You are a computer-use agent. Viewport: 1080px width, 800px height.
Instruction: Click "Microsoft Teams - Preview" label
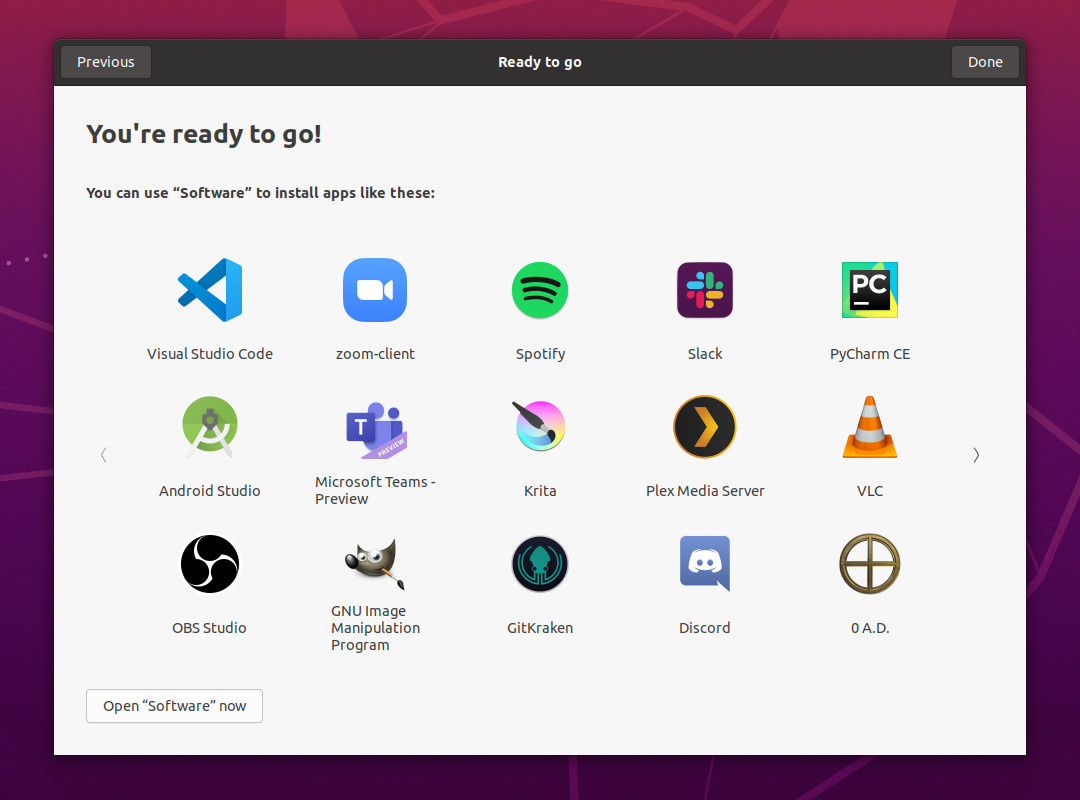coord(375,491)
